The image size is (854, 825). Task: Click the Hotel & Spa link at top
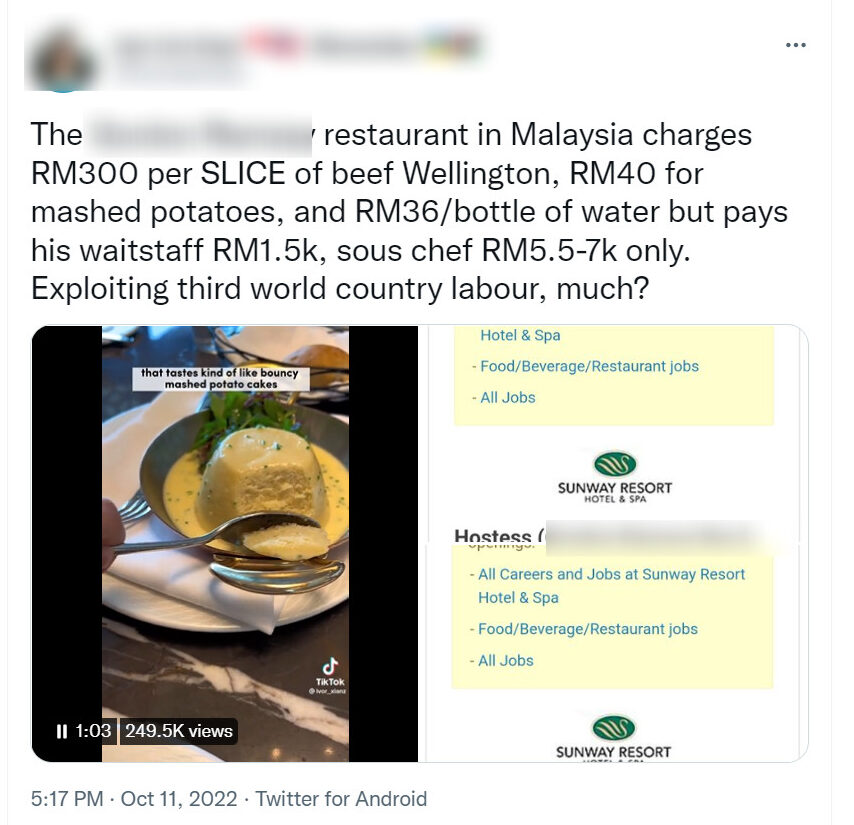(x=520, y=335)
